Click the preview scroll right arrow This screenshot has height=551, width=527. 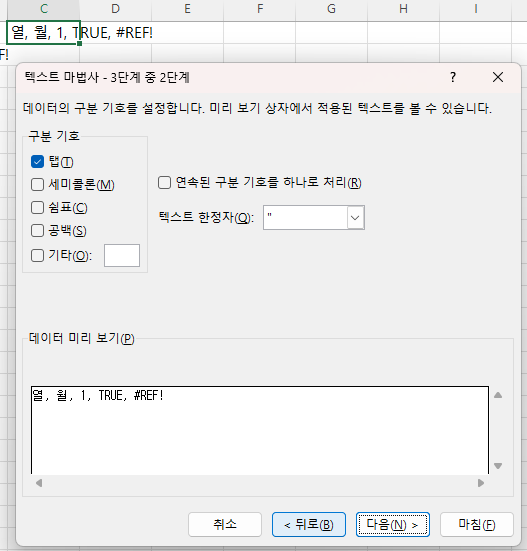tap(481, 483)
